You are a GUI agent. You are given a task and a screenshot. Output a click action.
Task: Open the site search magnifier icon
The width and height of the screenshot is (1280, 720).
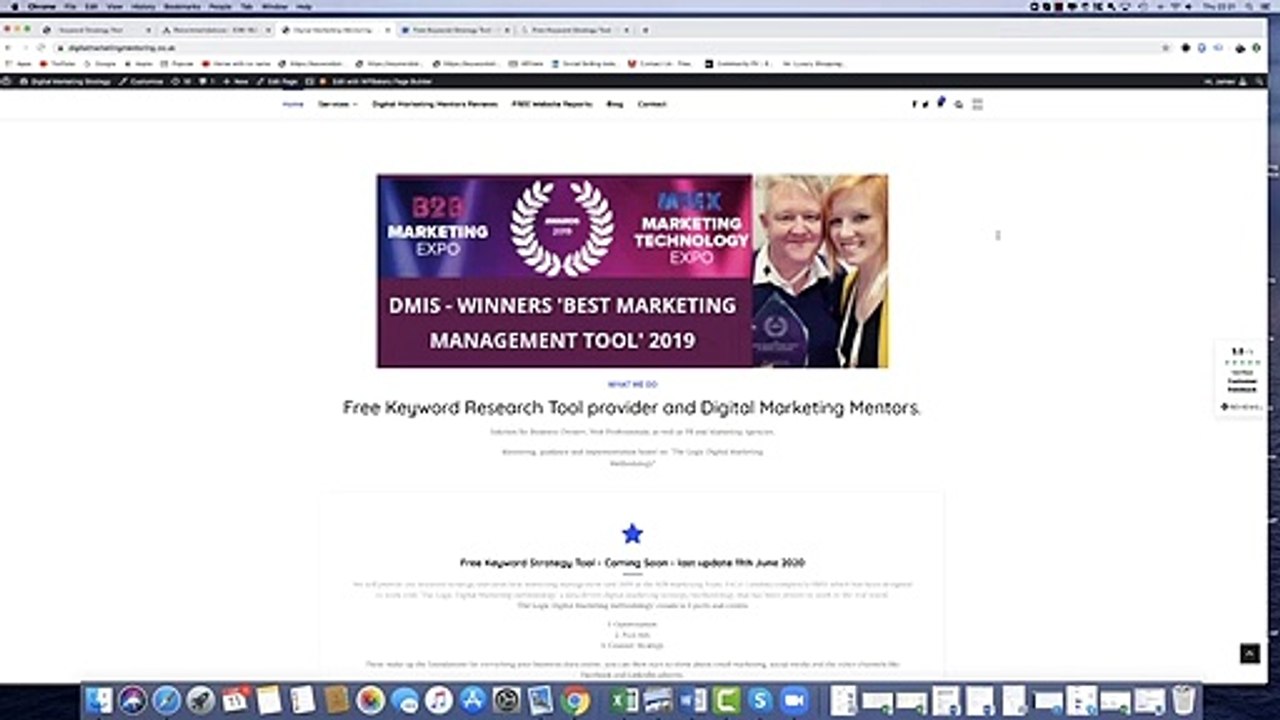(x=958, y=104)
